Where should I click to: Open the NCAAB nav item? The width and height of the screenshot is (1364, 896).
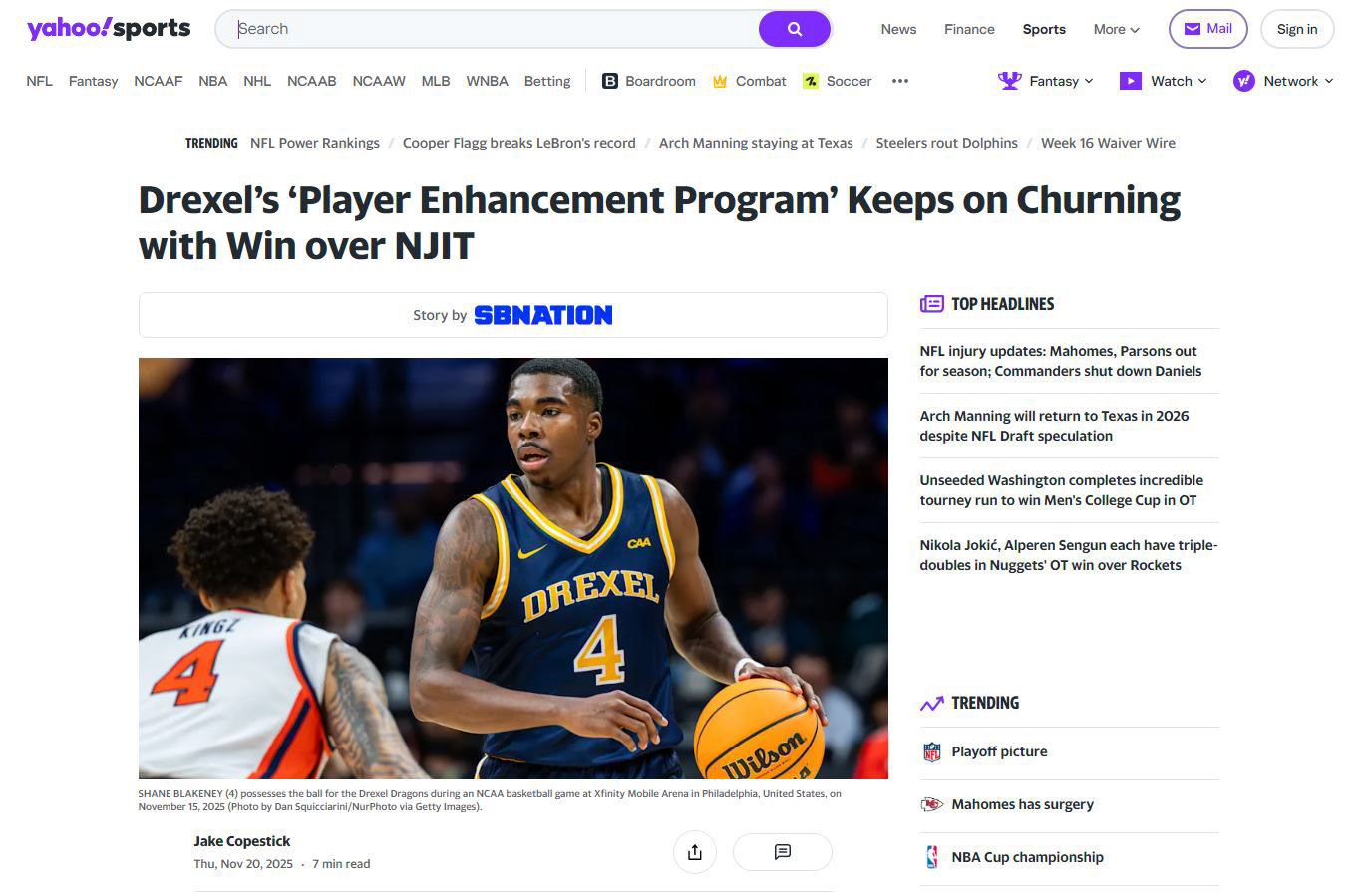tap(312, 81)
